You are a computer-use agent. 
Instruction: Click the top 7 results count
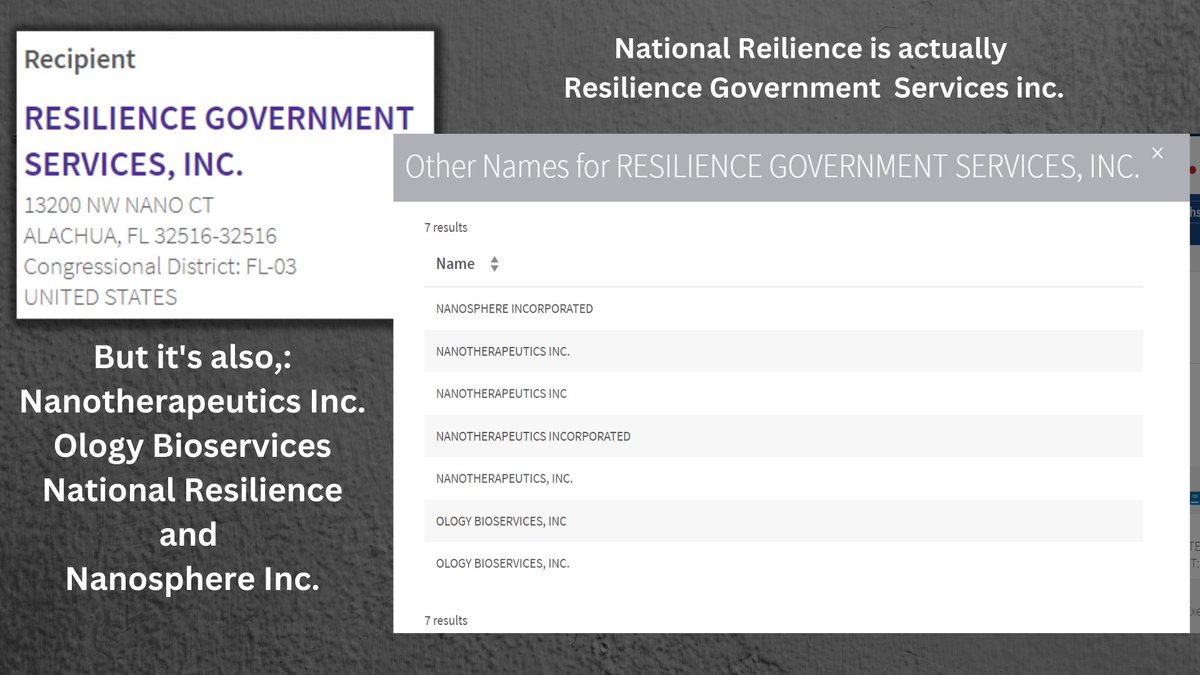446,228
